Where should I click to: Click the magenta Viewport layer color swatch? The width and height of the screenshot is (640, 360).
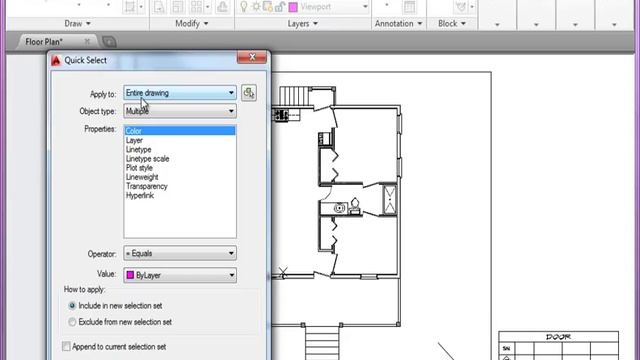[x=293, y=7]
